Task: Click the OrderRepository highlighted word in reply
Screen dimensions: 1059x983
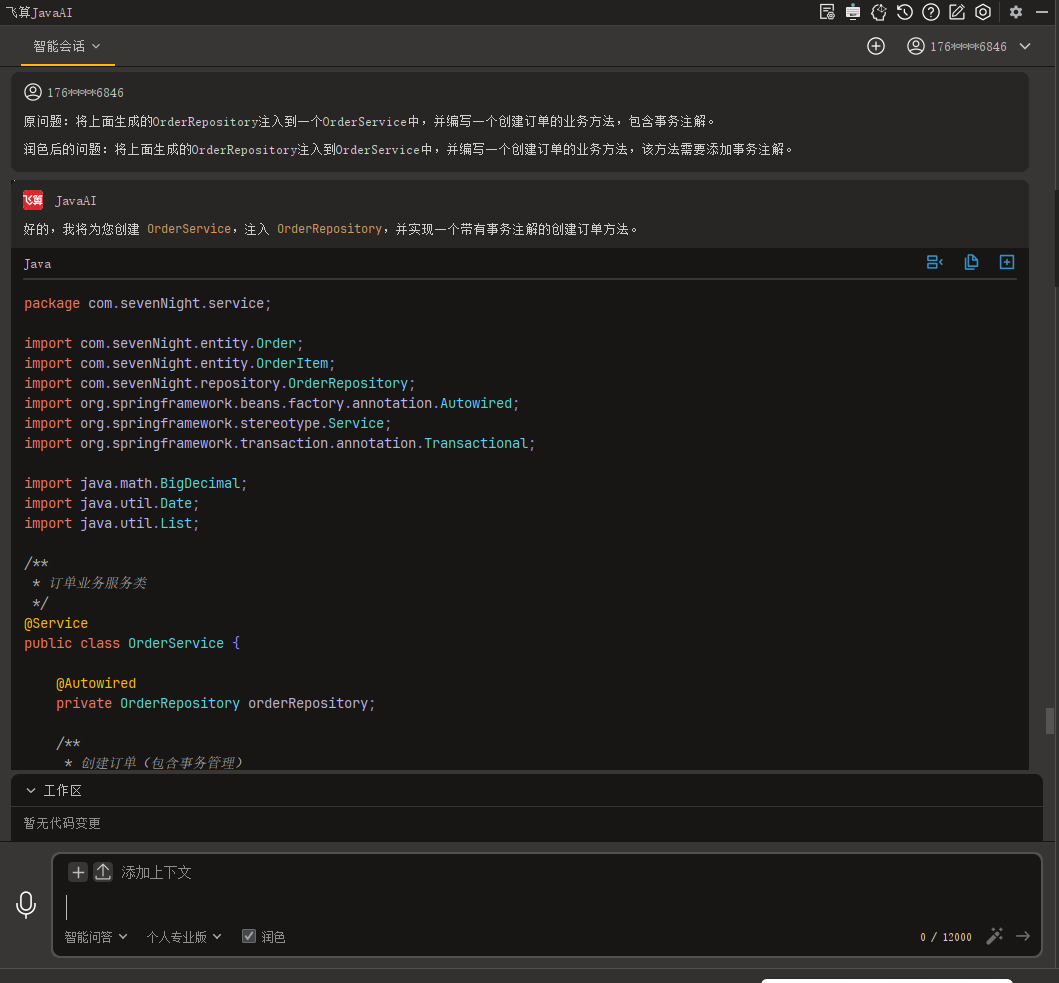Action: click(x=330, y=229)
